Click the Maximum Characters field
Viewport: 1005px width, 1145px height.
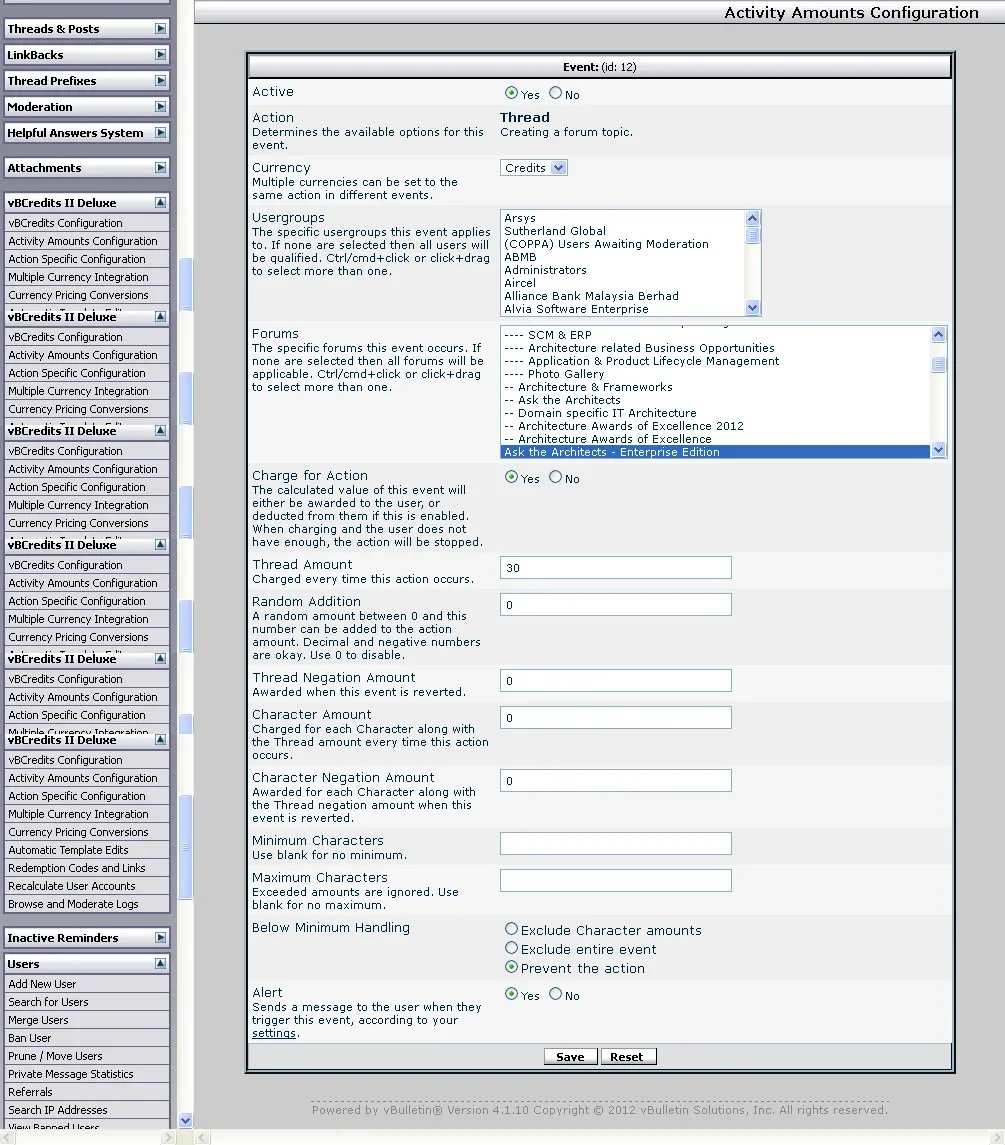pyautogui.click(x=616, y=881)
